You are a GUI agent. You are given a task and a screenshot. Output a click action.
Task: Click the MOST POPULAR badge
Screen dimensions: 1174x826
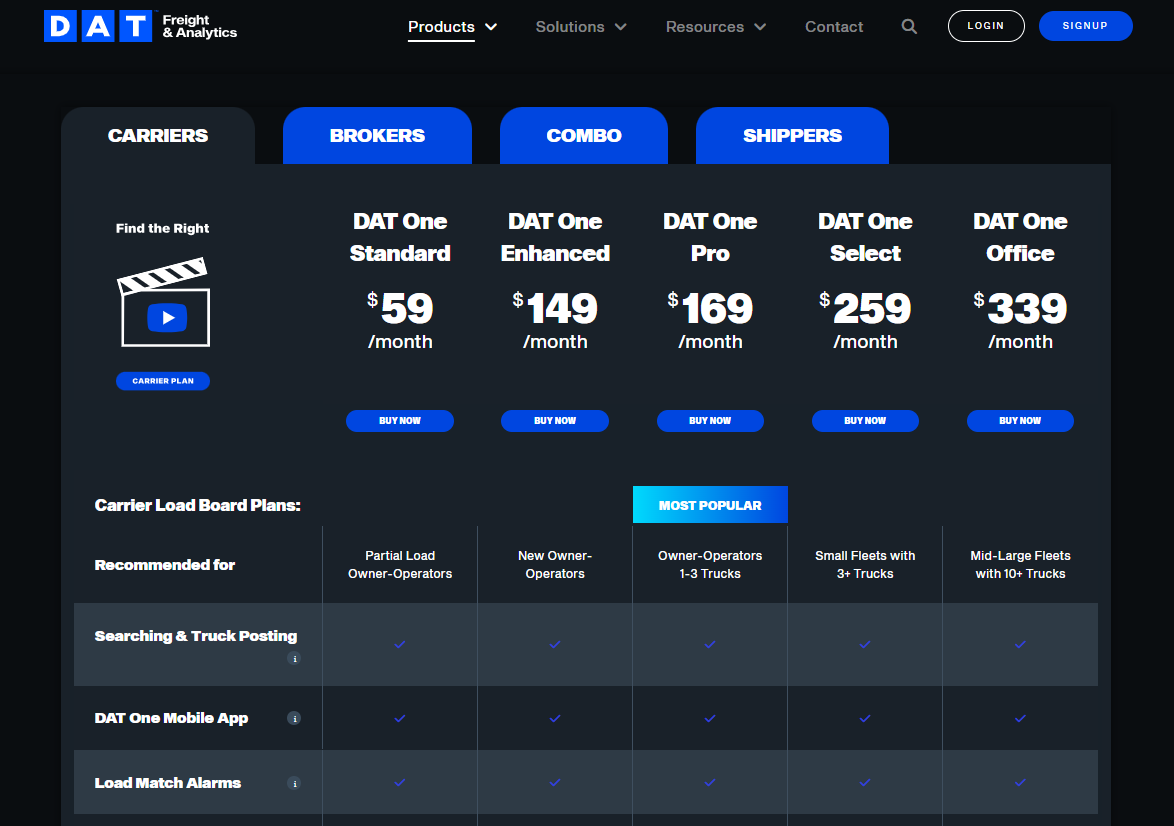[710, 505]
